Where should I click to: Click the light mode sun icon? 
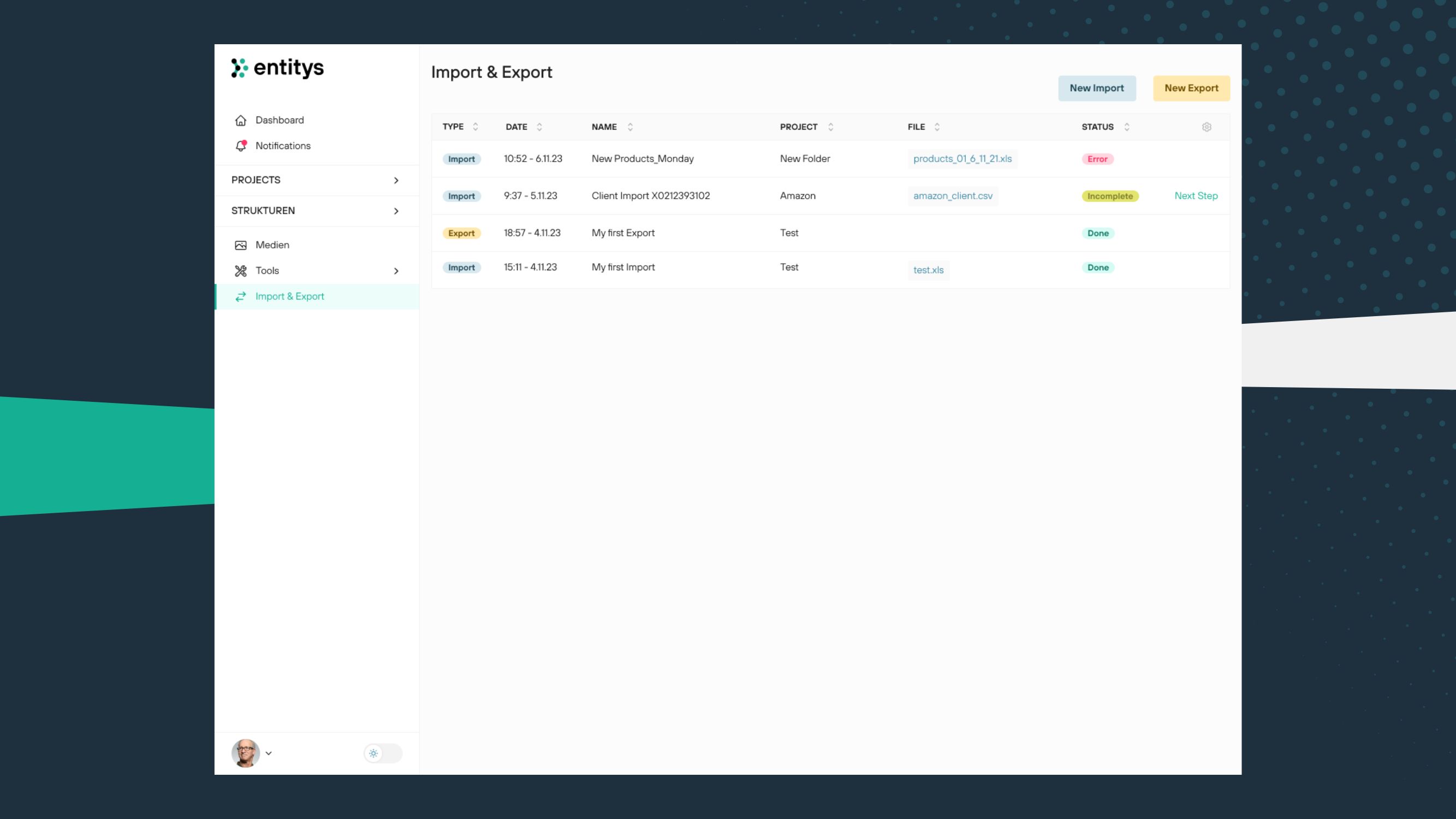click(x=374, y=753)
